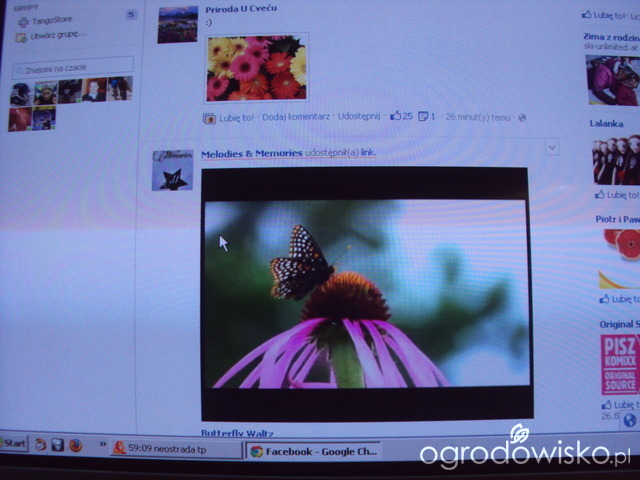Open Melodies & Memories avatar
The image size is (640, 480).
173,170
